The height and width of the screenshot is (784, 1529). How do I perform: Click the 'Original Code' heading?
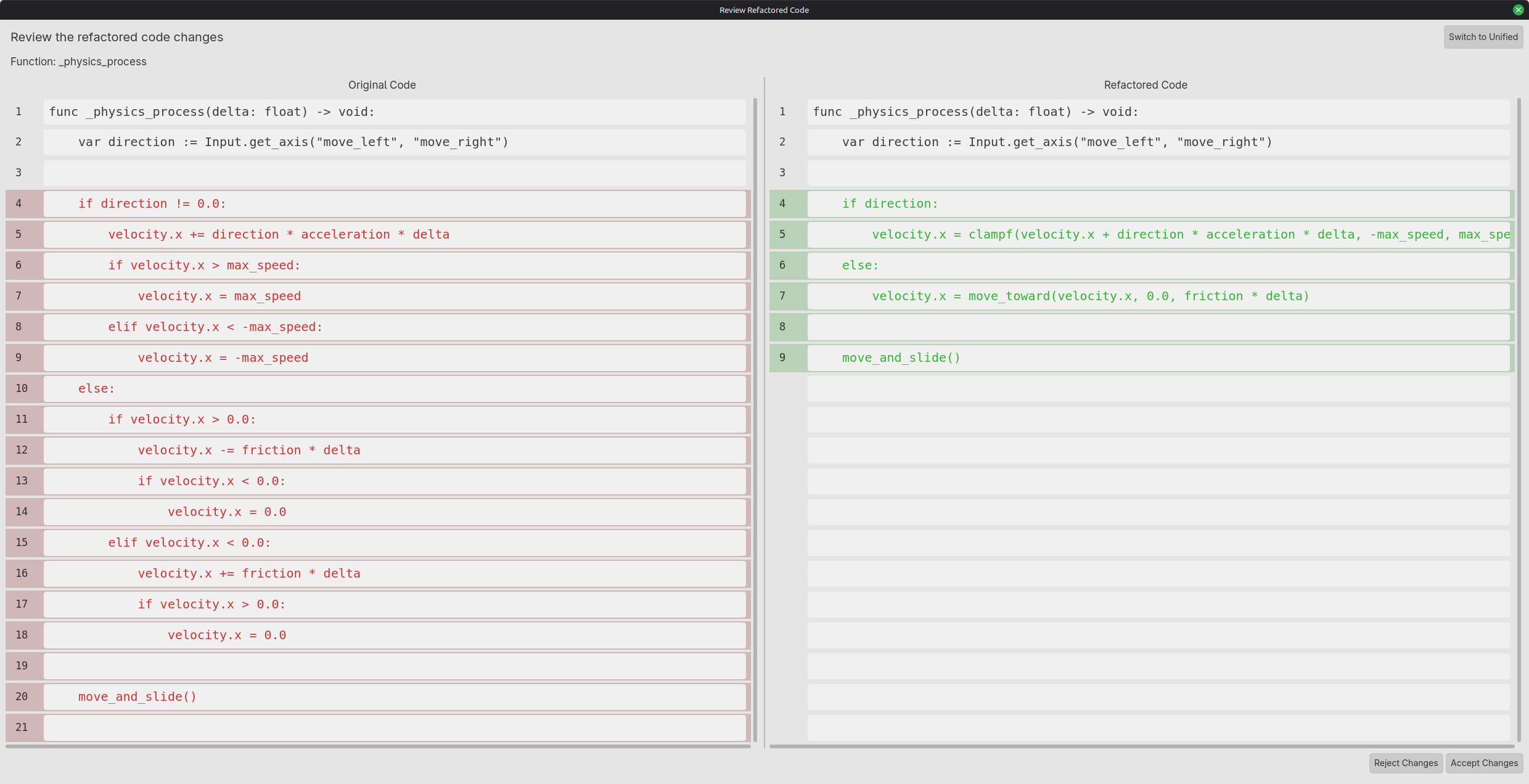click(x=382, y=85)
